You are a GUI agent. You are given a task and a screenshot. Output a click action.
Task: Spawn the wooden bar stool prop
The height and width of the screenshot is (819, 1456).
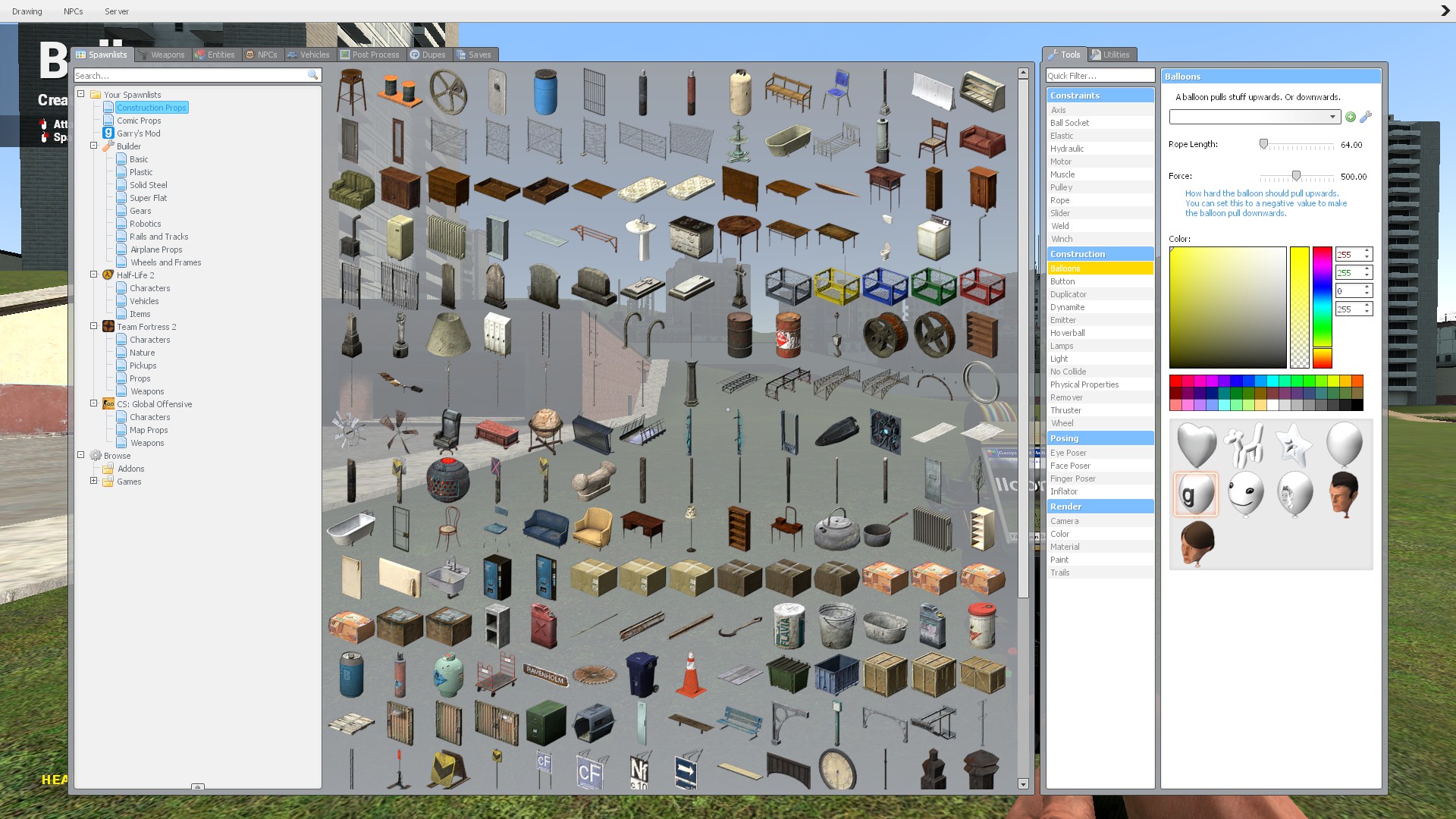tap(351, 93)
